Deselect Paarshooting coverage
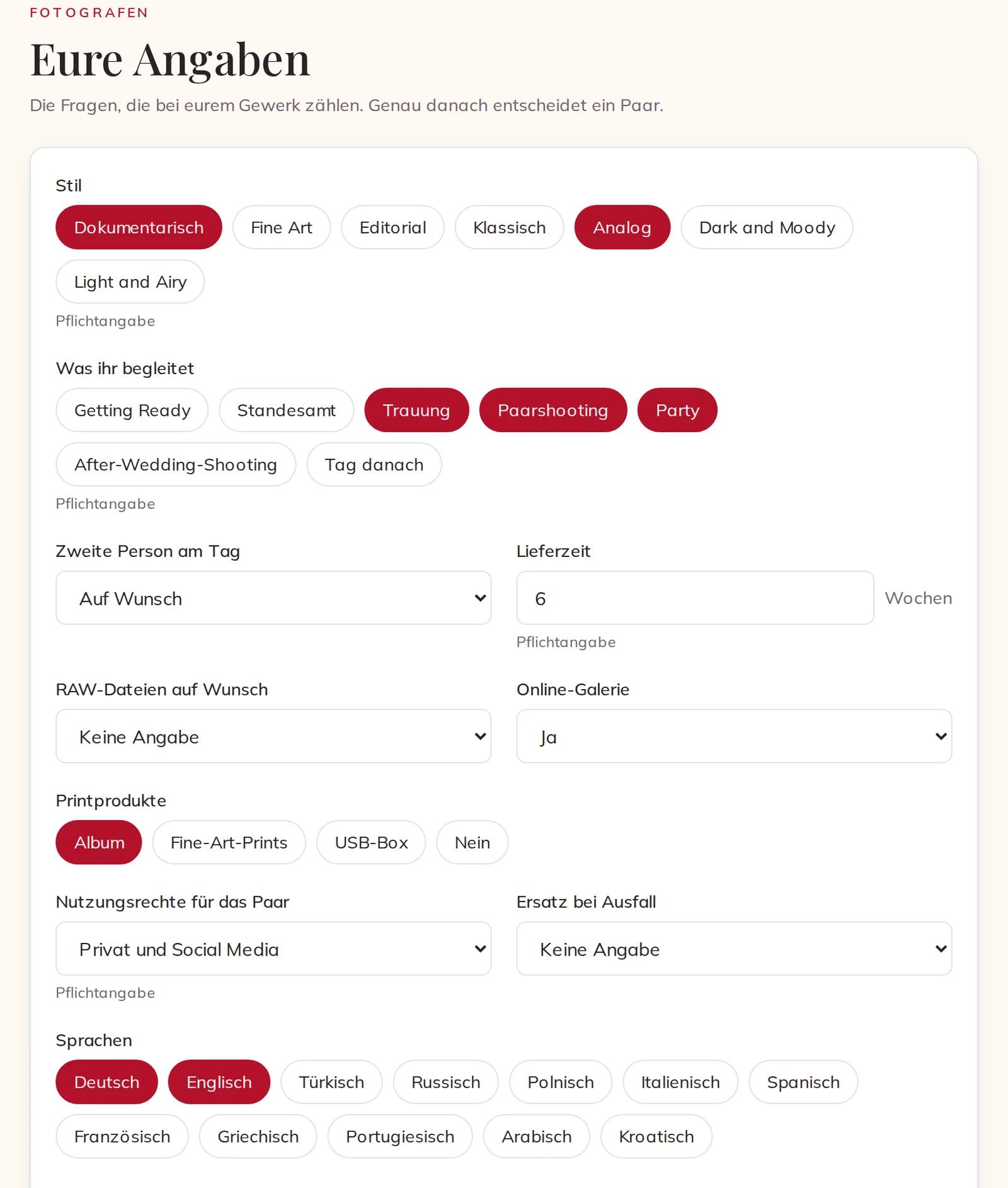Screen dimensions: 1008x1188 [x=553, y=410]
